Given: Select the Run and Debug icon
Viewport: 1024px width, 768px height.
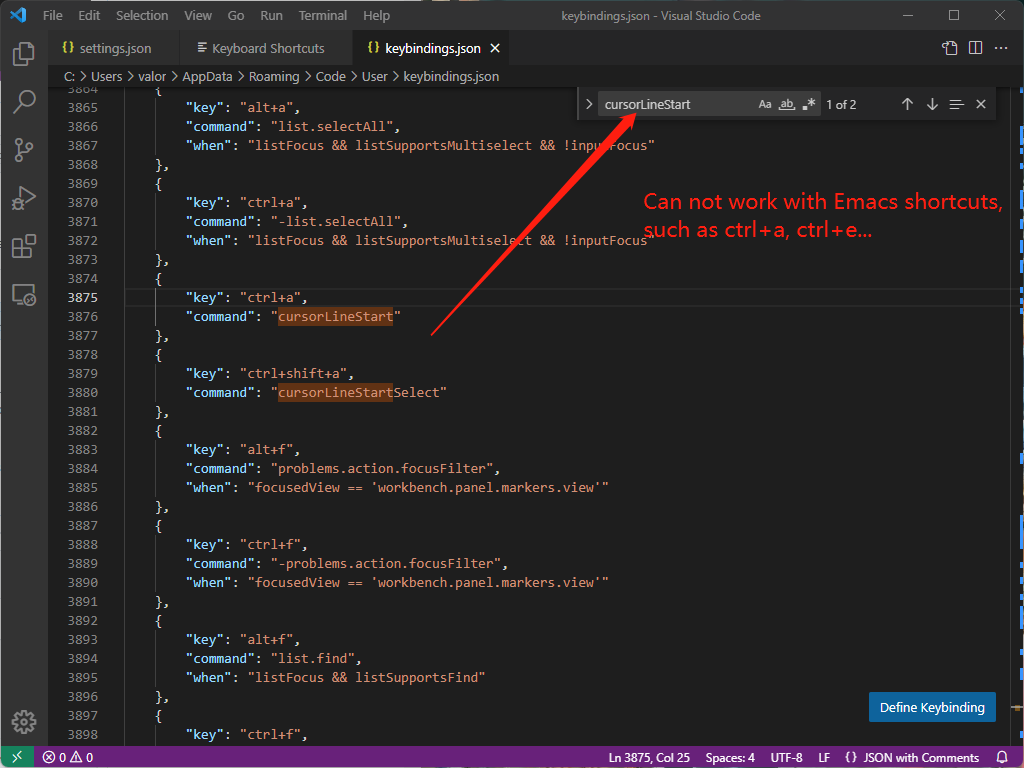Looking at the screenshot, I should [x=23, y=197].
